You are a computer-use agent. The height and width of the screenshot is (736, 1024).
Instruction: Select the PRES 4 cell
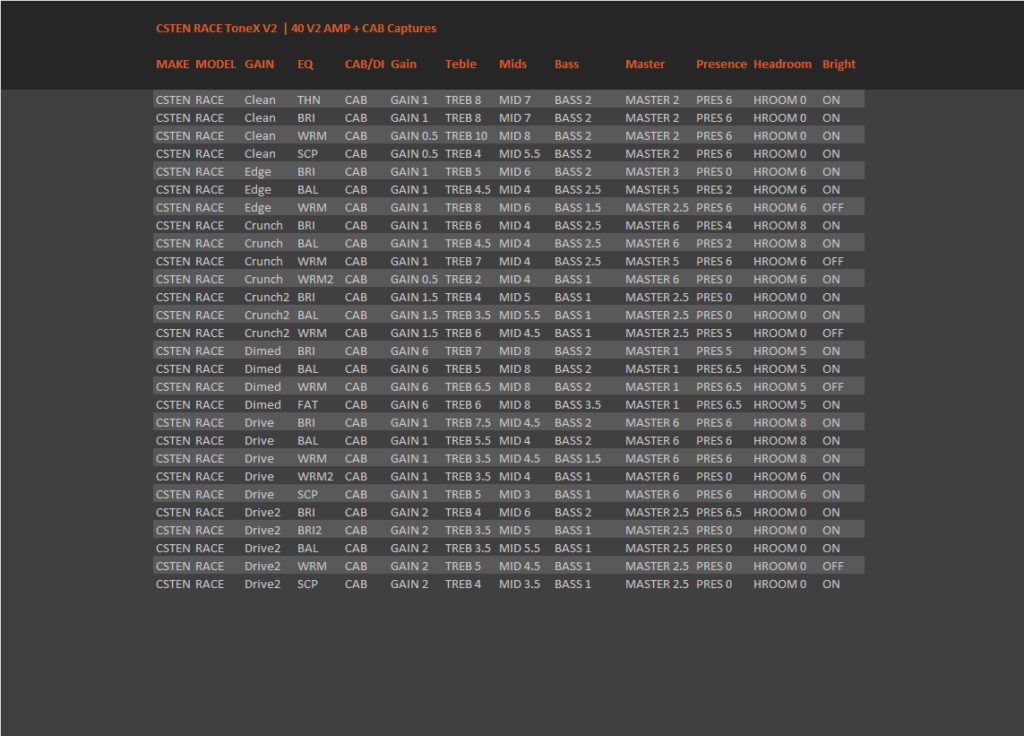point(714,225)
